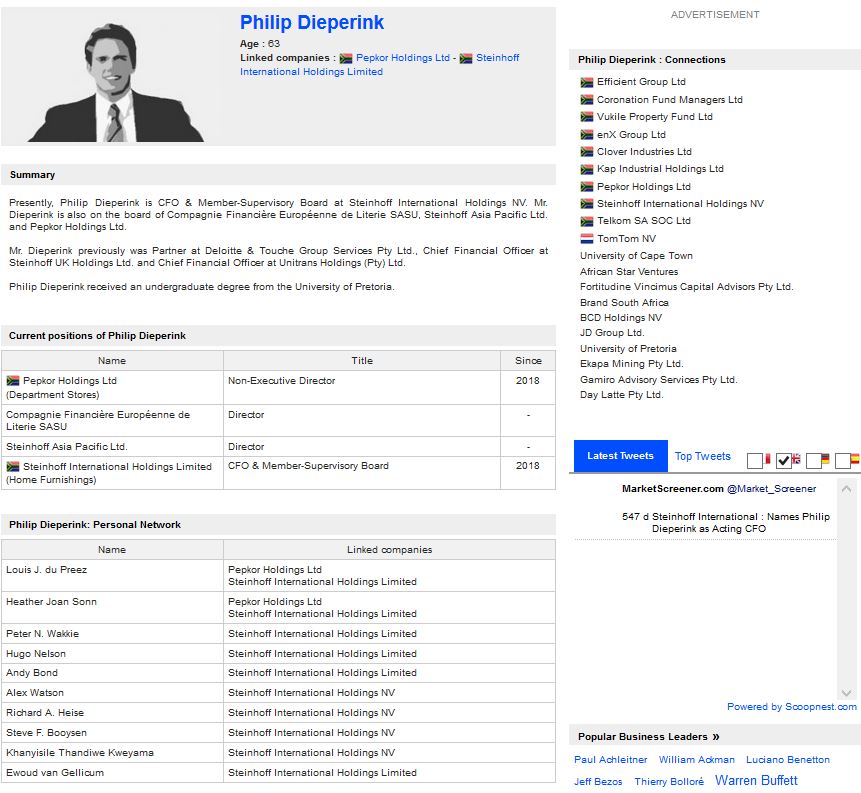Click flag next to Pepkor in Connections
The image size is (861, 793).
pos(586,187)
